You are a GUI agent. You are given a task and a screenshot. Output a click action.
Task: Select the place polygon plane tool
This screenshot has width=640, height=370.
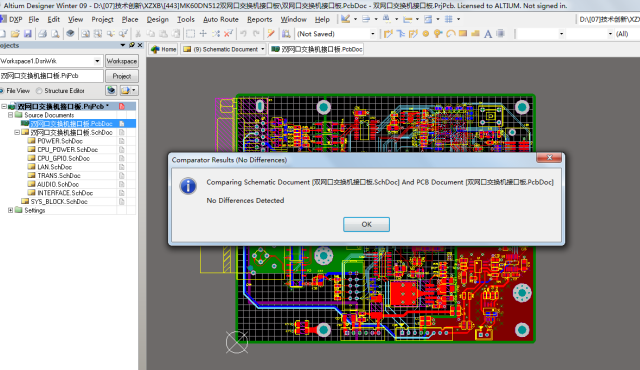tap(475, 34)
